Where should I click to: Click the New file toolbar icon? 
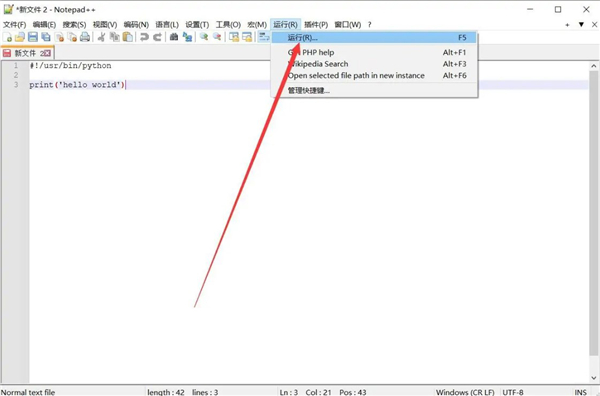(x=7, y=37)
